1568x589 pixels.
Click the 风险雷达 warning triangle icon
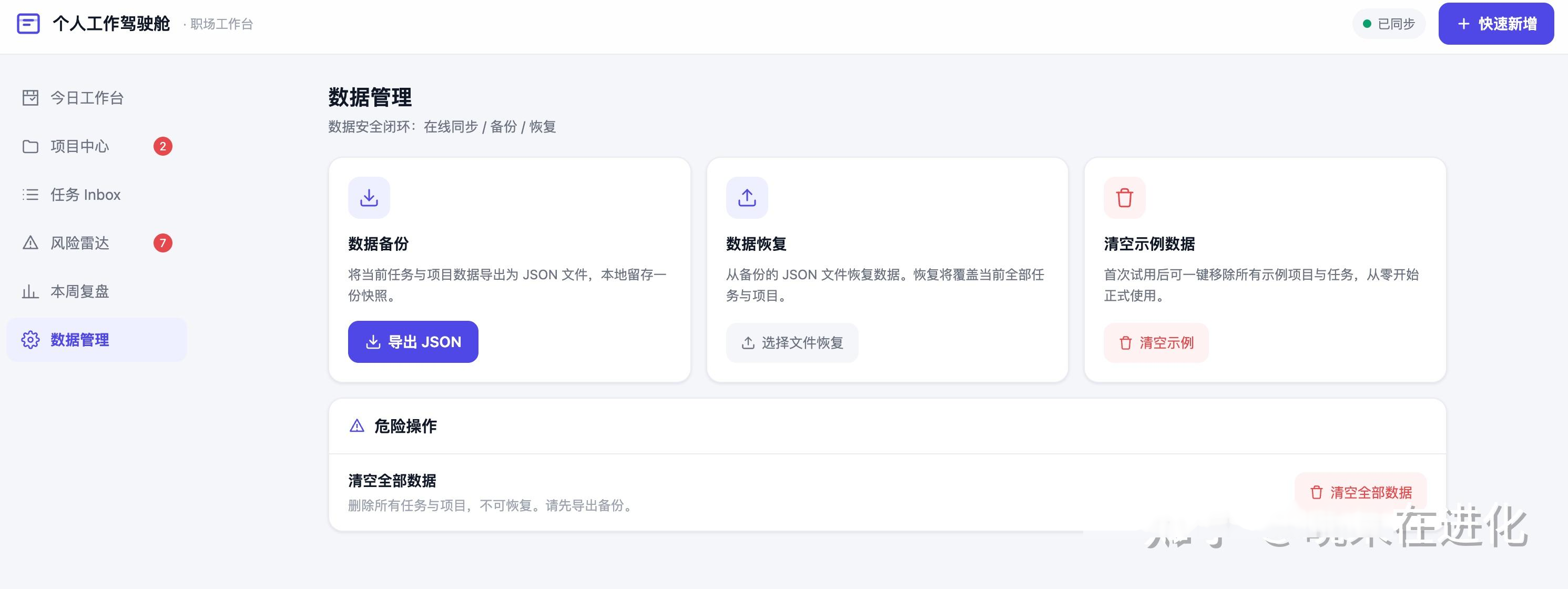click(x=30, y=243)
